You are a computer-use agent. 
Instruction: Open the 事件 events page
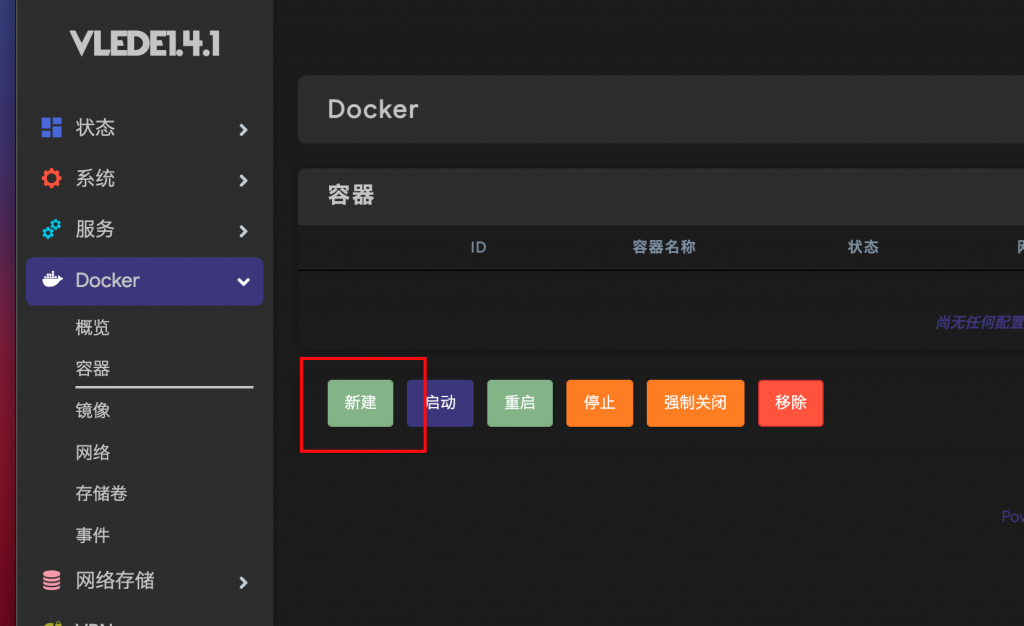tap(93, 536)
